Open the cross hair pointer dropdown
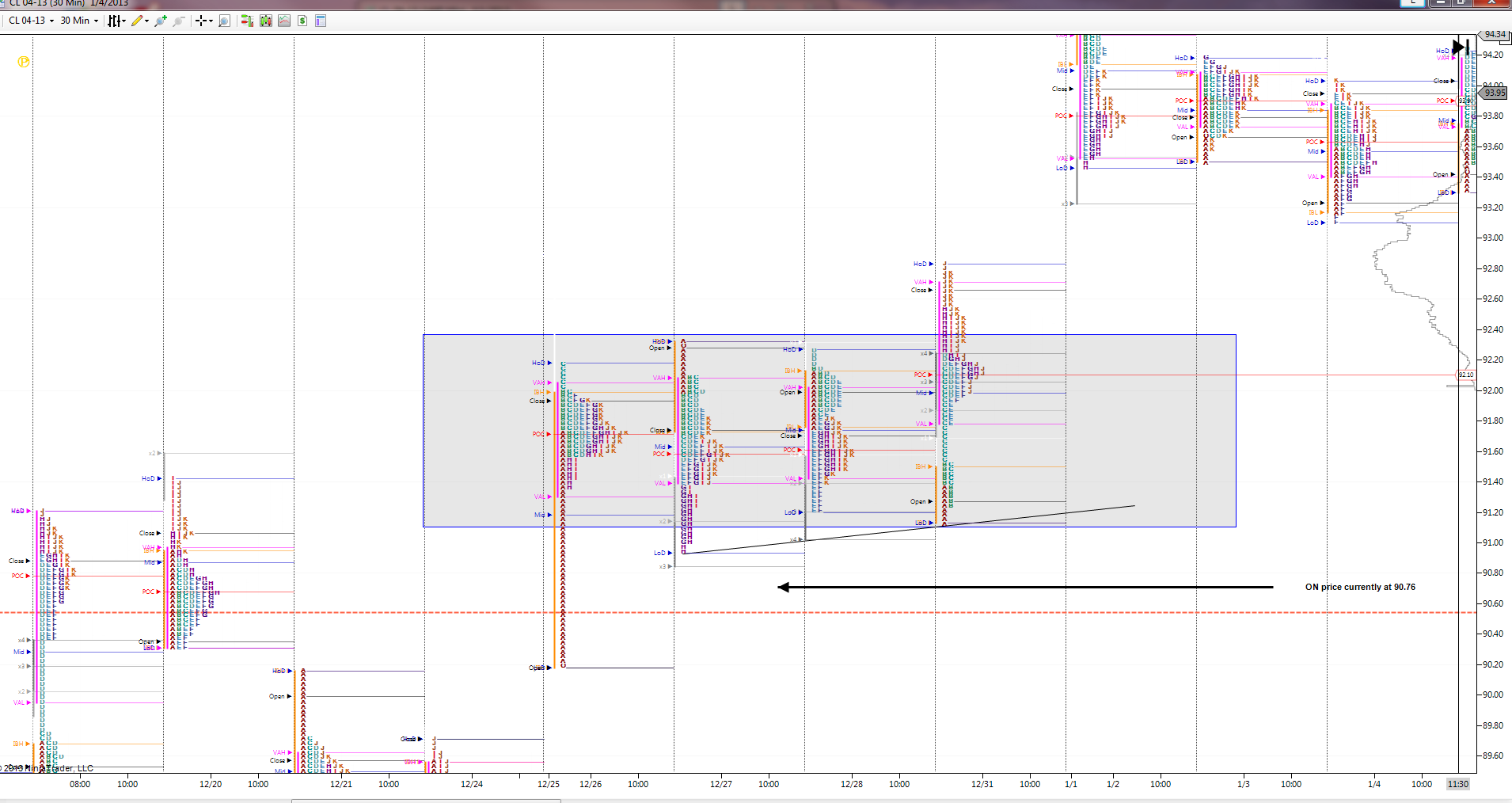 204,21
